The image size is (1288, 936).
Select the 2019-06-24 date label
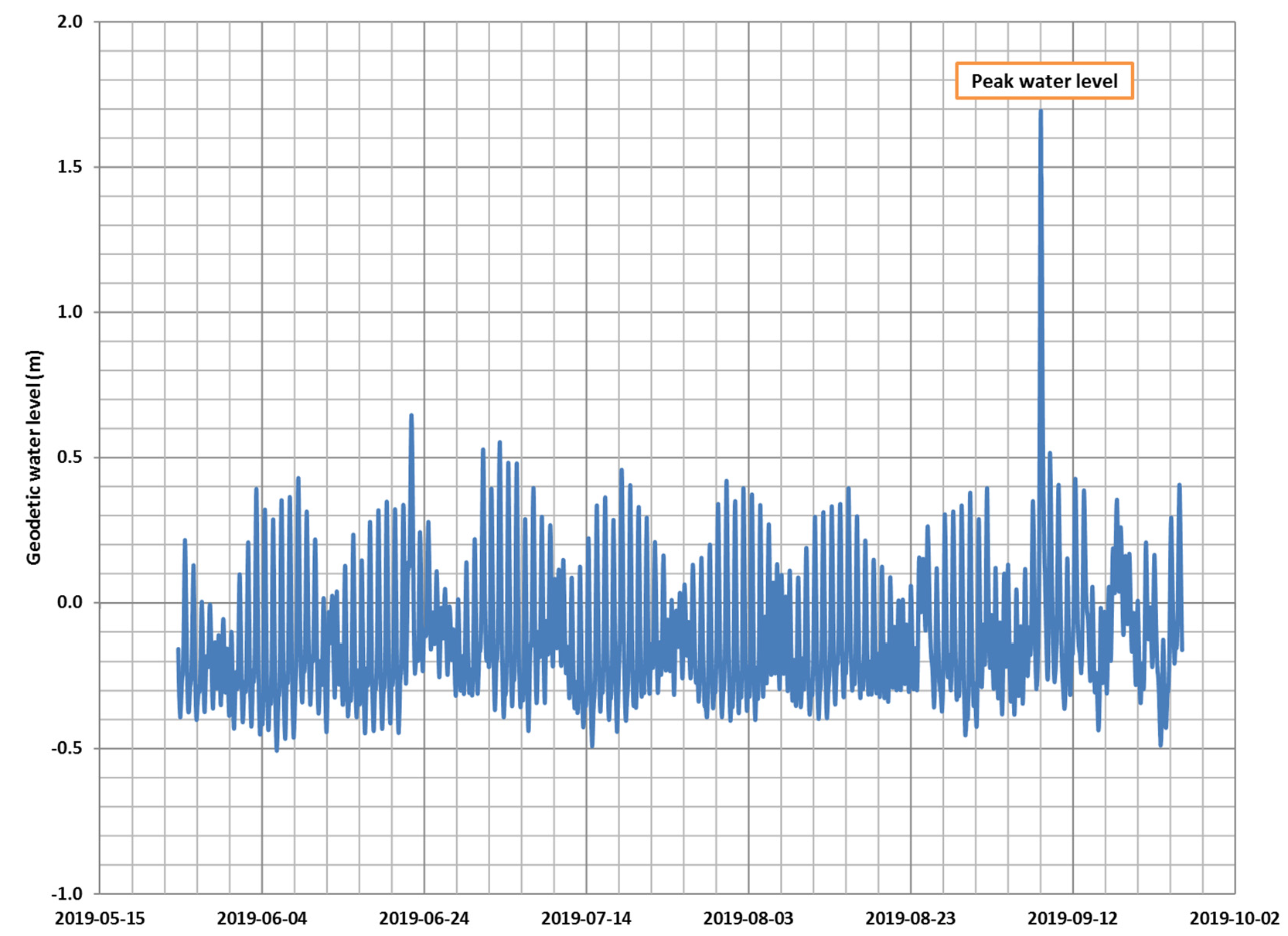click(424, 918)
